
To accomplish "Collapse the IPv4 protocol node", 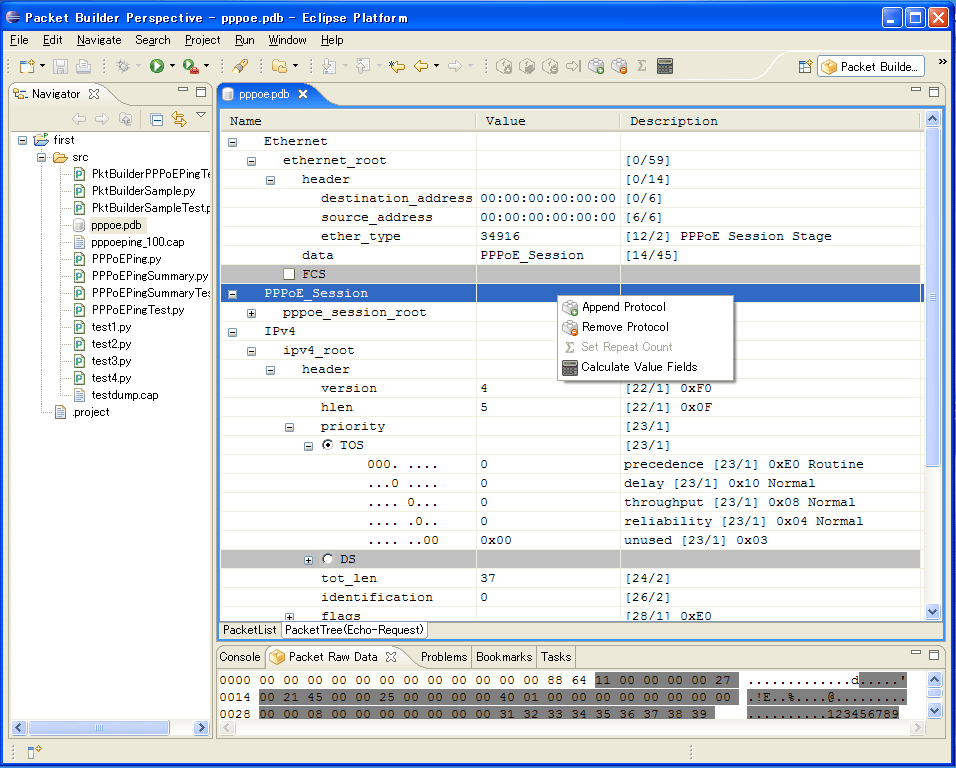I will pyautogui.click(x=232, y=332).
